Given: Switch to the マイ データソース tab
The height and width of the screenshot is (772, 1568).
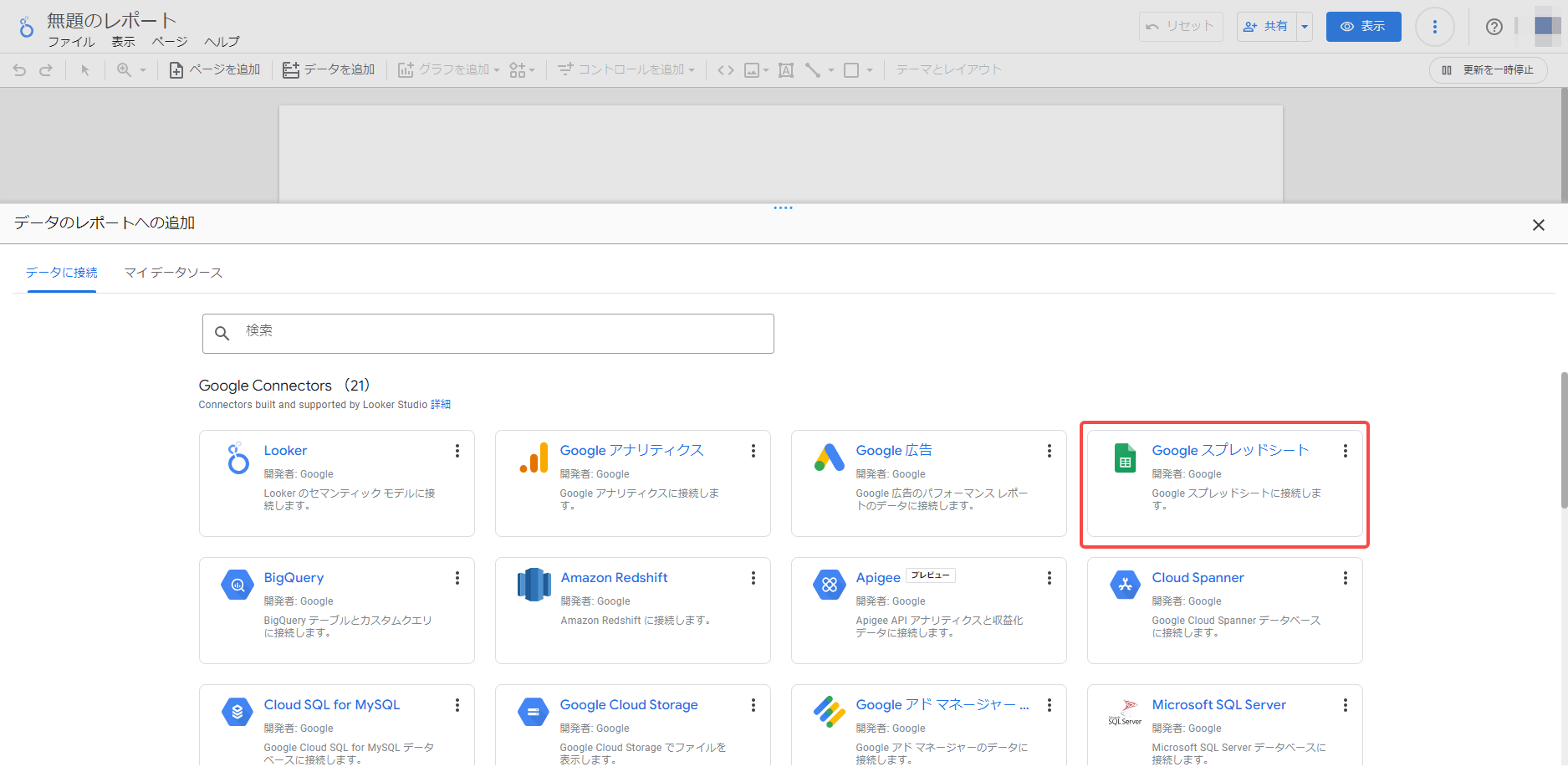Looking at the screenshot, I should point(173,273).
